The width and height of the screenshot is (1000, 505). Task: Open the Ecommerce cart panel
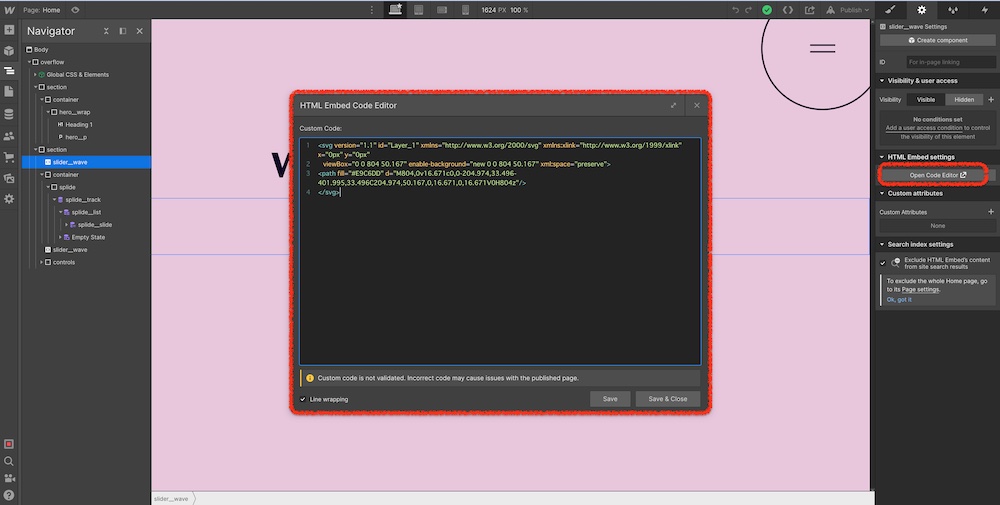click(9, 157)
